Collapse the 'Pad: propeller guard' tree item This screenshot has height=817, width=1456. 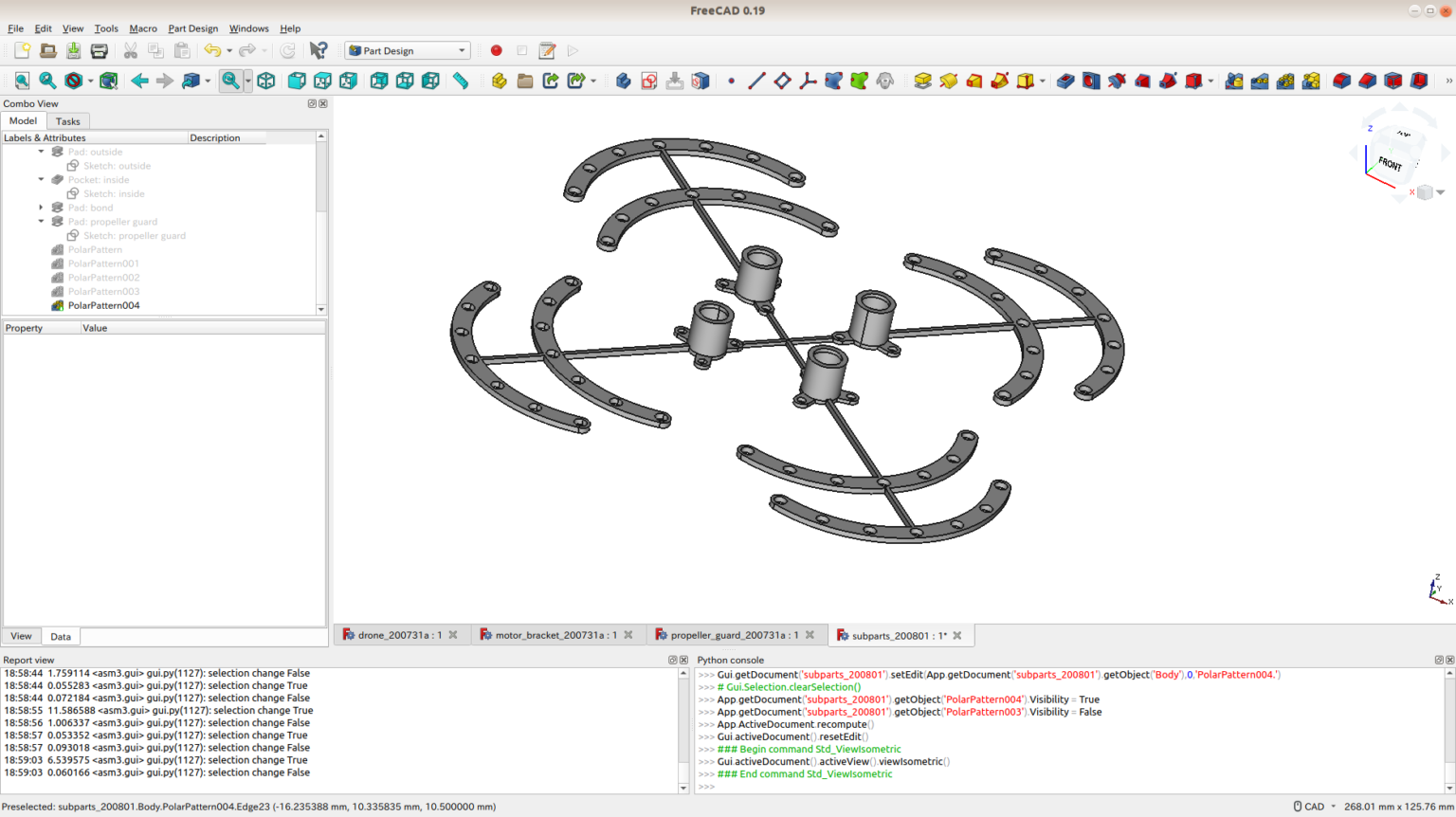pyautogui.click(x=41, y=222)
